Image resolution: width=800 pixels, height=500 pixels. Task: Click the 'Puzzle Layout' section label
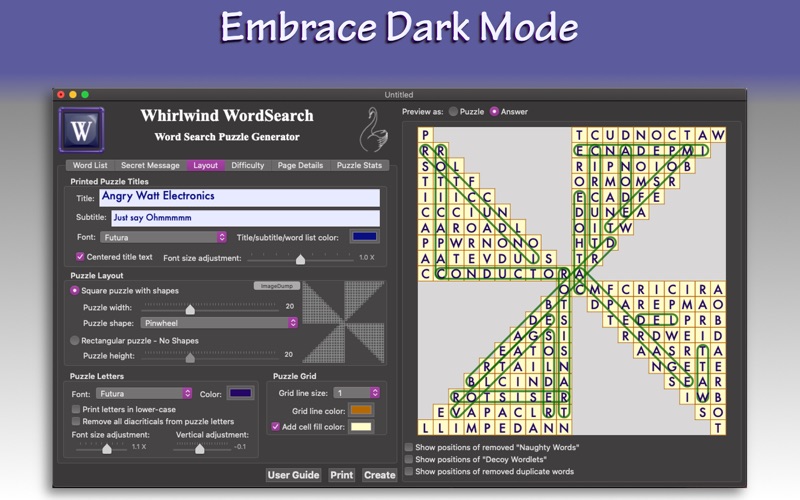97,276
